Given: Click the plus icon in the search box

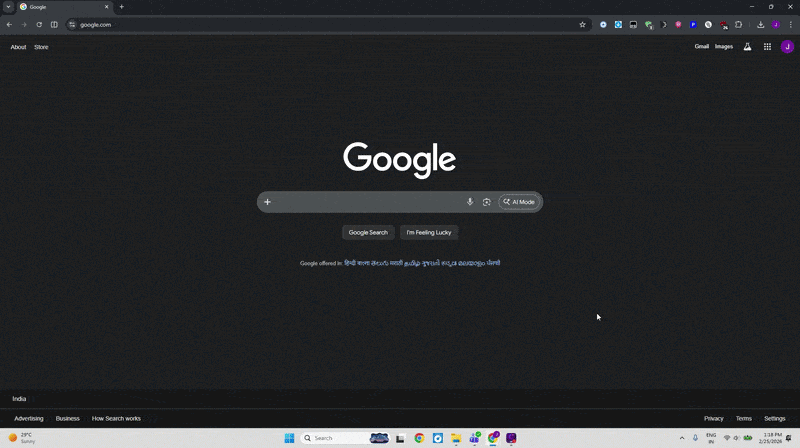Looking at the screenshot, I should tap(267, 202).
